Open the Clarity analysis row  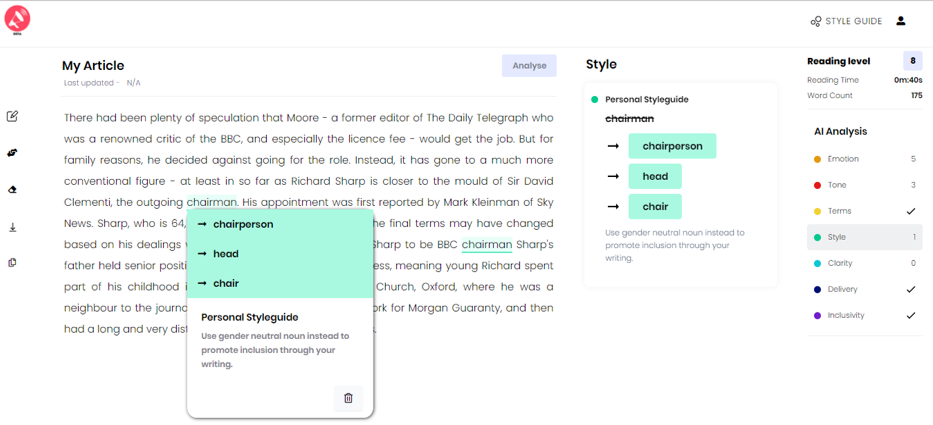[x=865, y=263]
